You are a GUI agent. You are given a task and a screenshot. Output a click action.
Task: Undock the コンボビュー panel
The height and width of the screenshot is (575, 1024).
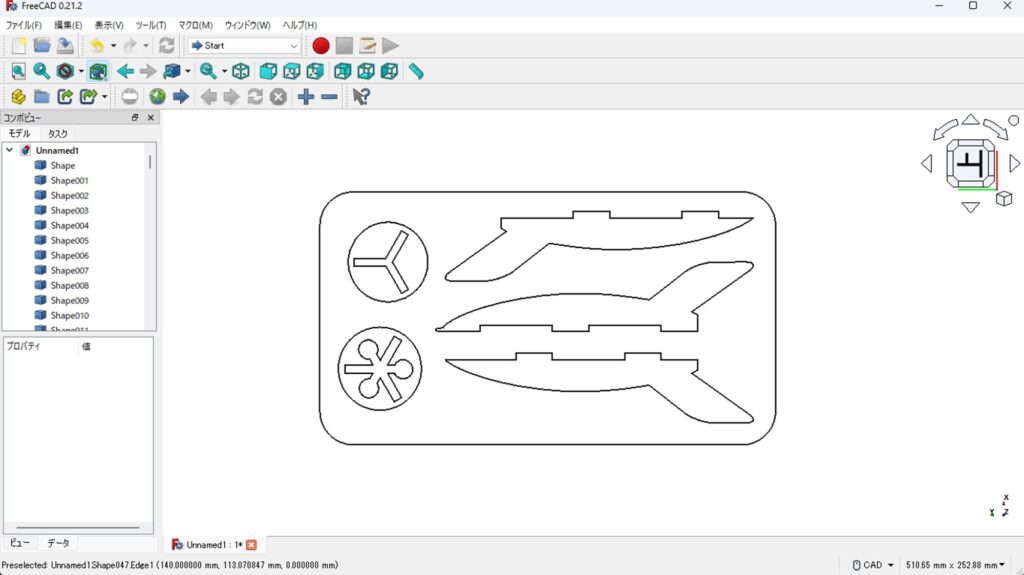click(x=135, y=118)
